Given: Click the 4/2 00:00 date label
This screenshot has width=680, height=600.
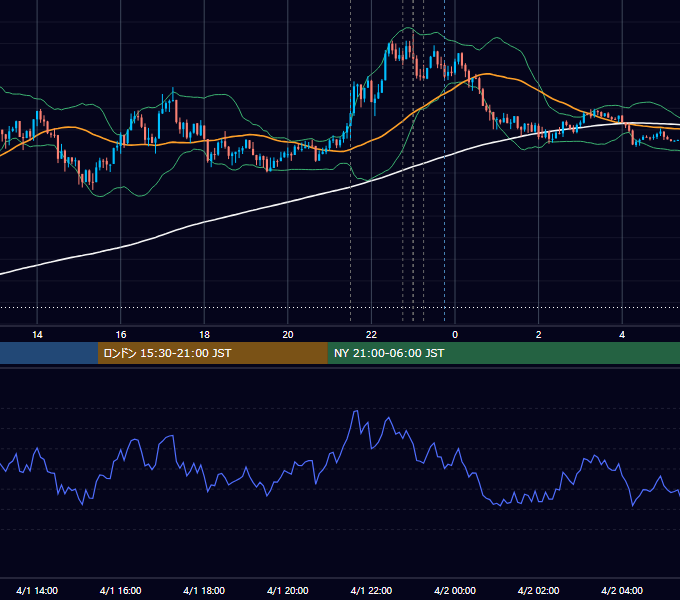Looking at the screenshot, I should pos(455,590).
